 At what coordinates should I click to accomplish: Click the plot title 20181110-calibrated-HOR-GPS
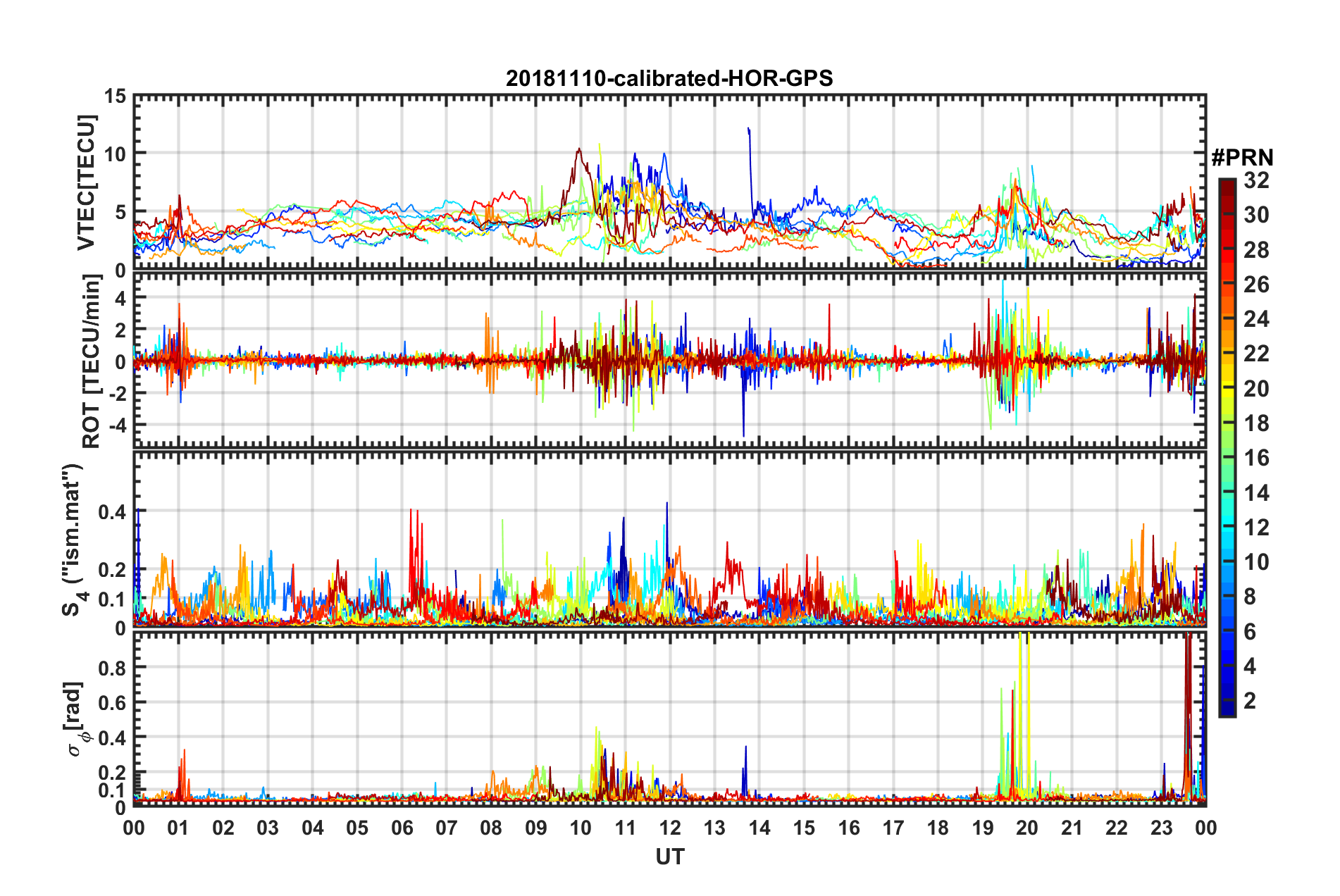pos(669,78)
